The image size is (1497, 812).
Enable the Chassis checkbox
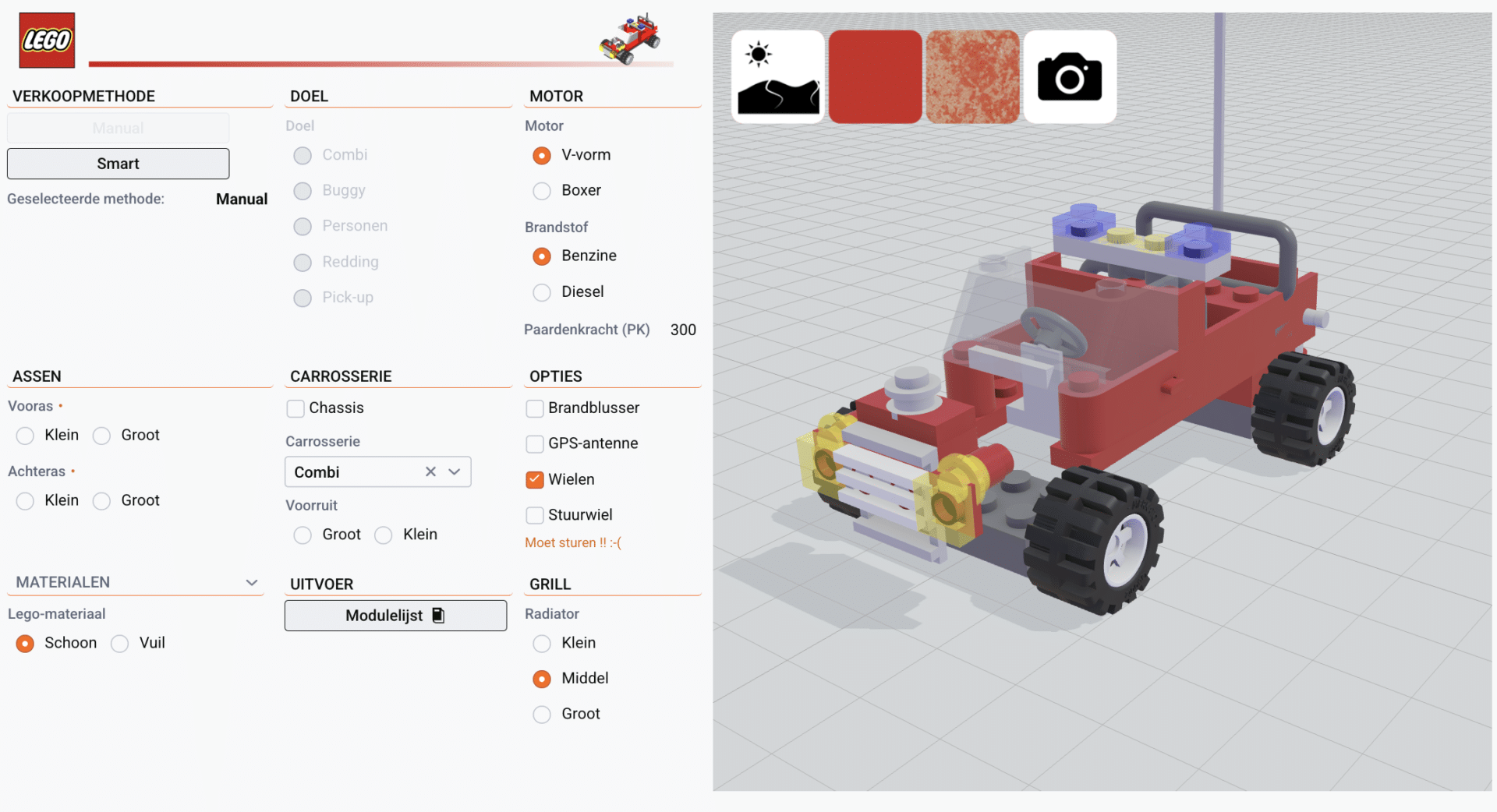click(x=296, y=408)
